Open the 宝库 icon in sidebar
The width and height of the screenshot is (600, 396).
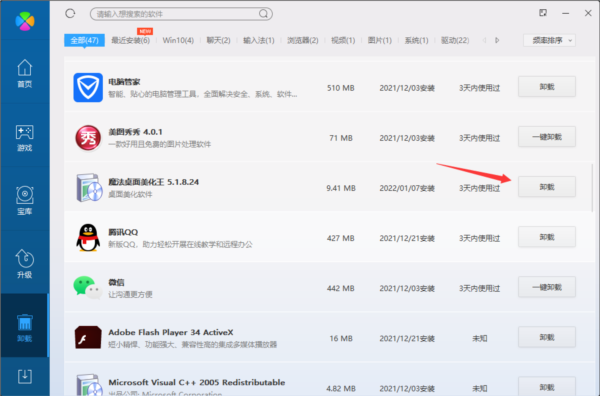pyautogui.click(x=24, y=200)
